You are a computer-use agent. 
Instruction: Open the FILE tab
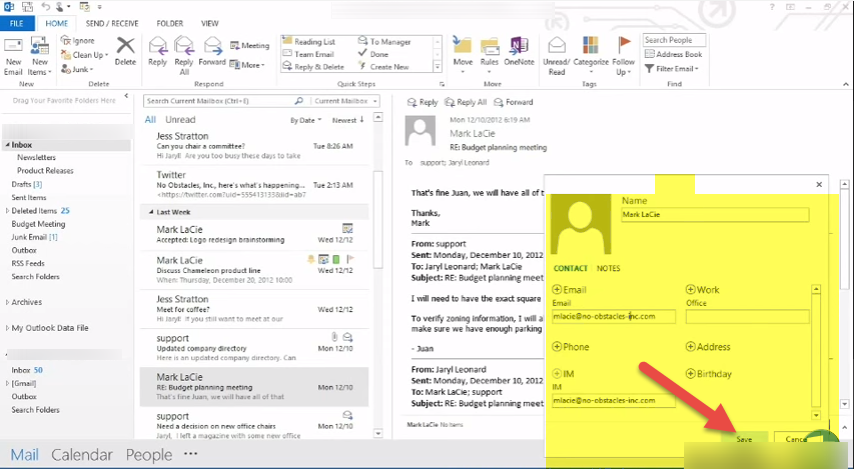point(17,23)
